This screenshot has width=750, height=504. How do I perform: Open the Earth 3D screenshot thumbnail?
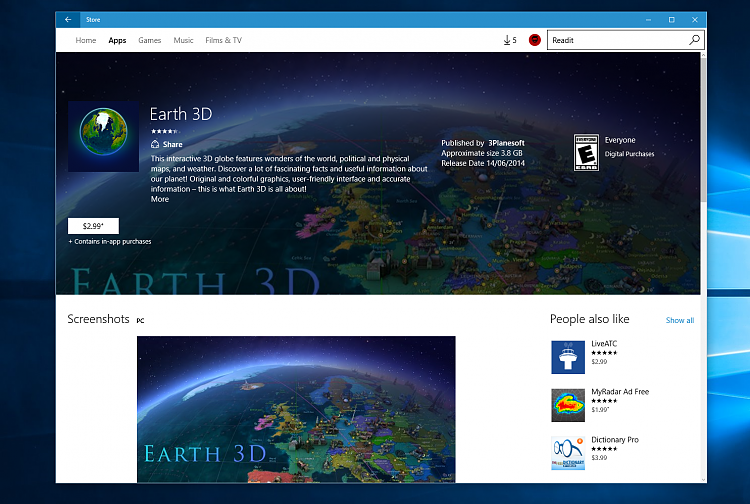point(296,408)
